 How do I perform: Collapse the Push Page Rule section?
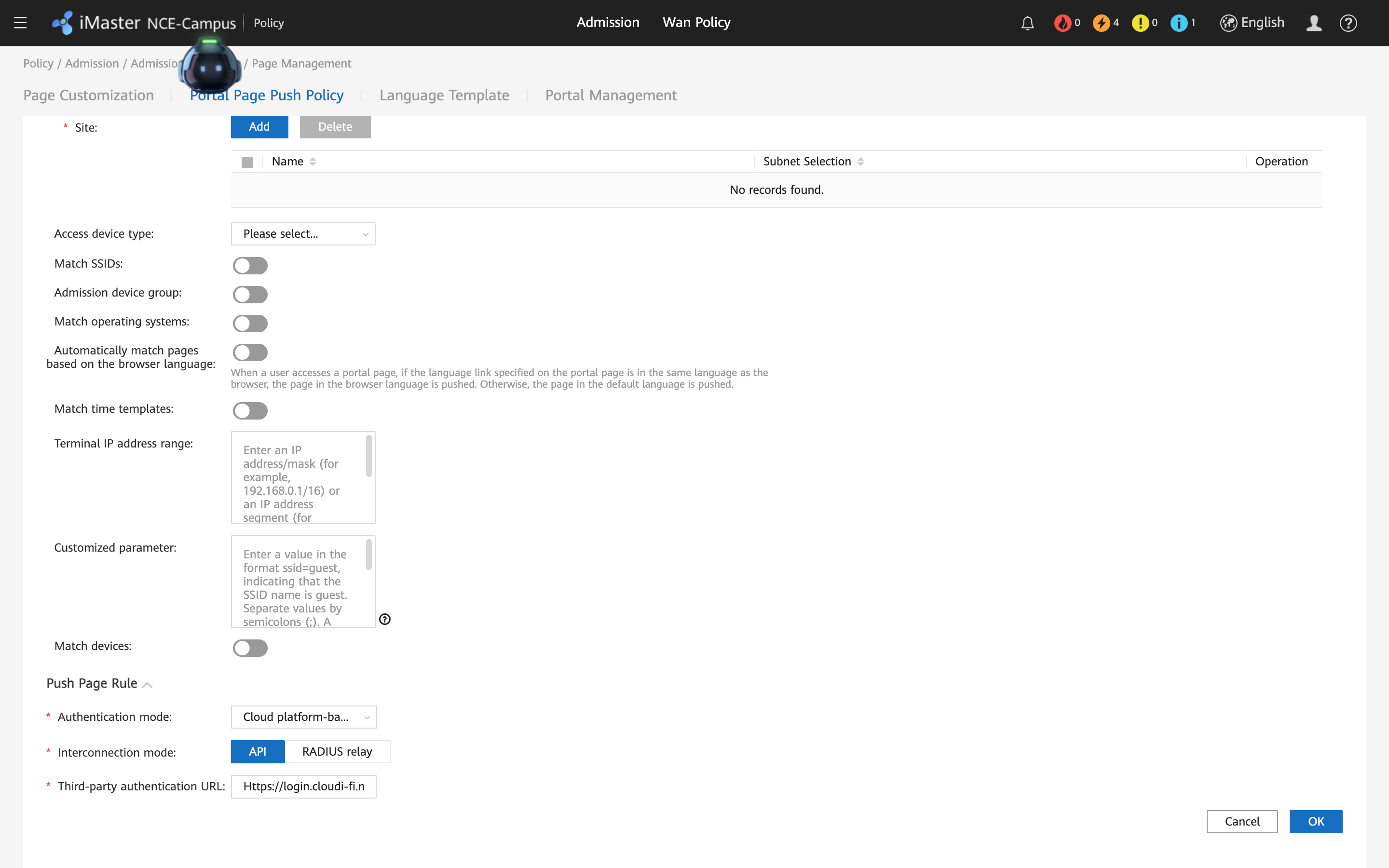tap(147, 684)
